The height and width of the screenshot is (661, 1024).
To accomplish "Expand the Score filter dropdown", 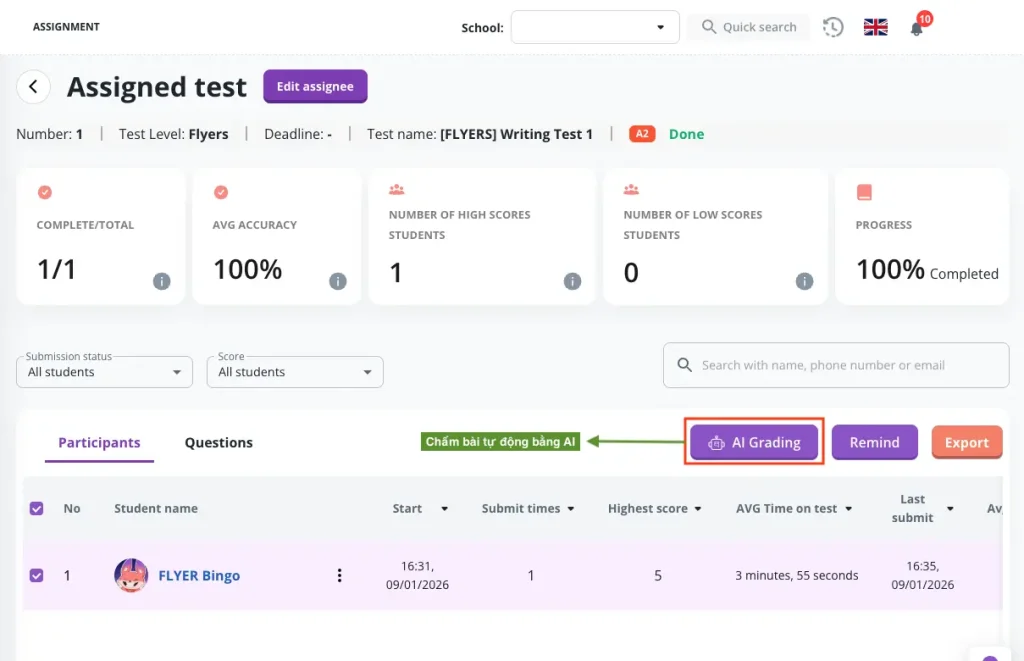I will [x=294, y=372].
